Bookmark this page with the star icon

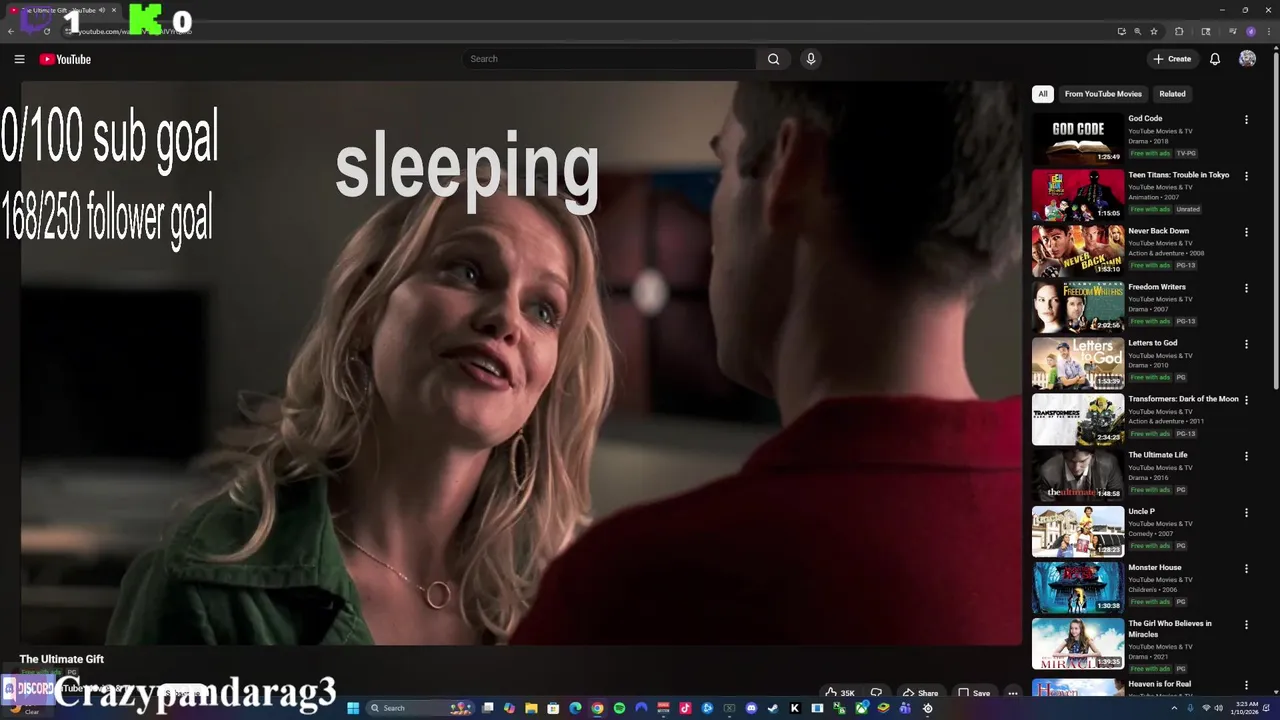click(x=1154, y=31)
